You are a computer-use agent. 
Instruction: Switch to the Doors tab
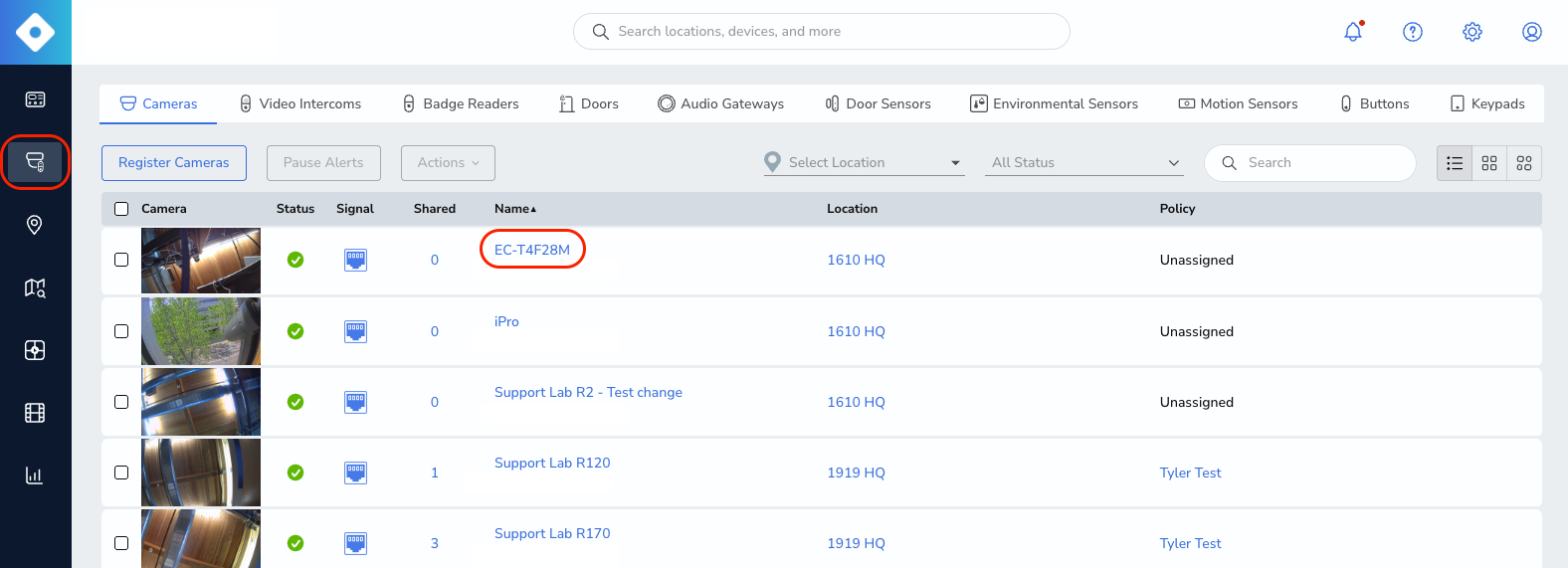[588, 103]
